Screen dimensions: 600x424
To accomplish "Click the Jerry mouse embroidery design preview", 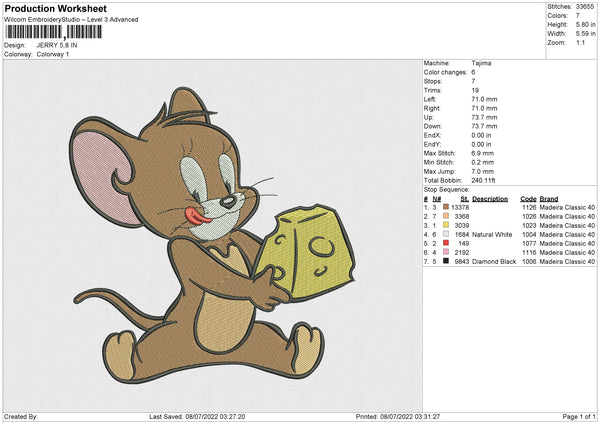I will coord(213,235).
